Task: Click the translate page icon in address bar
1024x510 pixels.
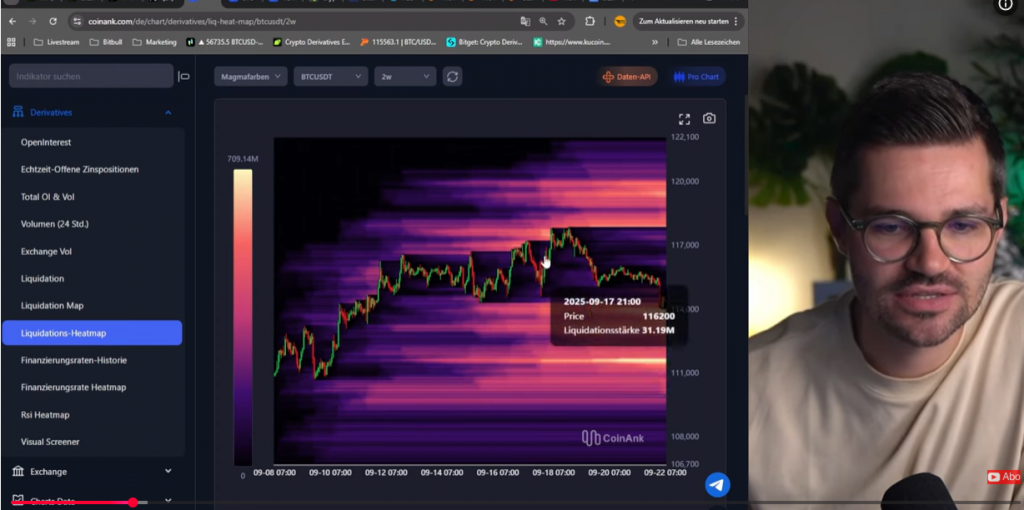Action: 525,21
